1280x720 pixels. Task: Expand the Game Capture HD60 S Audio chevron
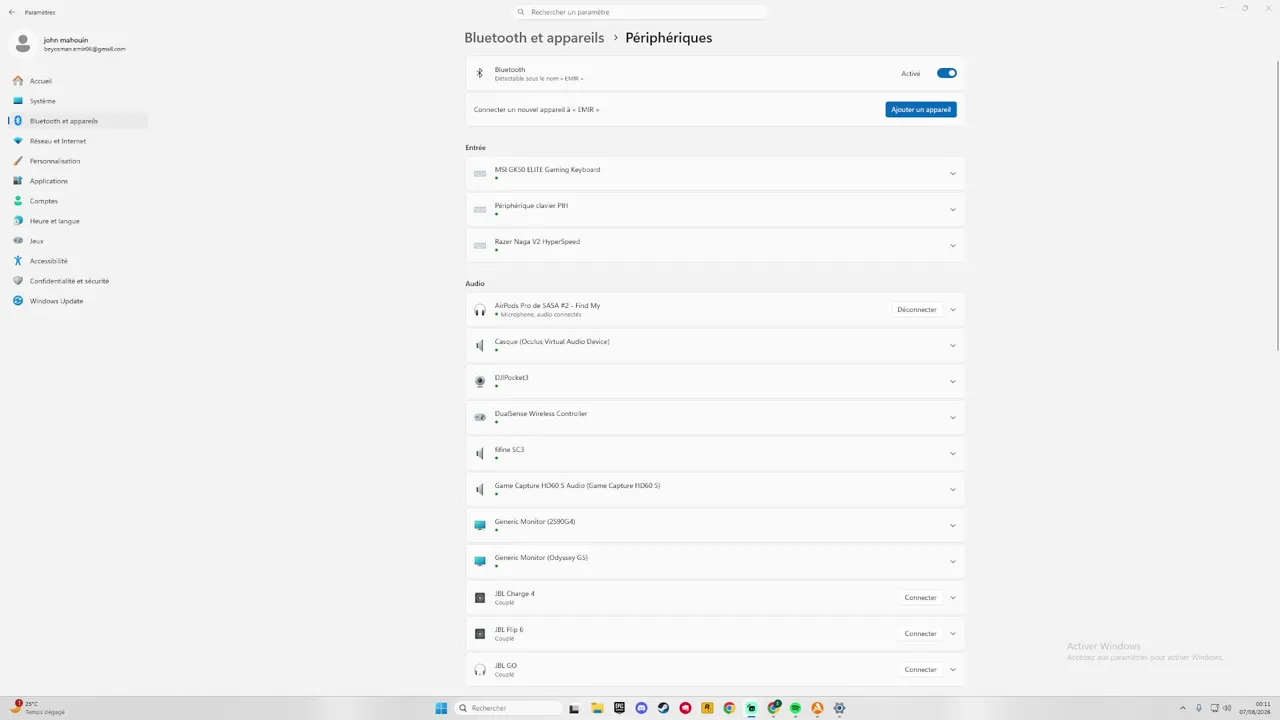click(x=953, y=490)
